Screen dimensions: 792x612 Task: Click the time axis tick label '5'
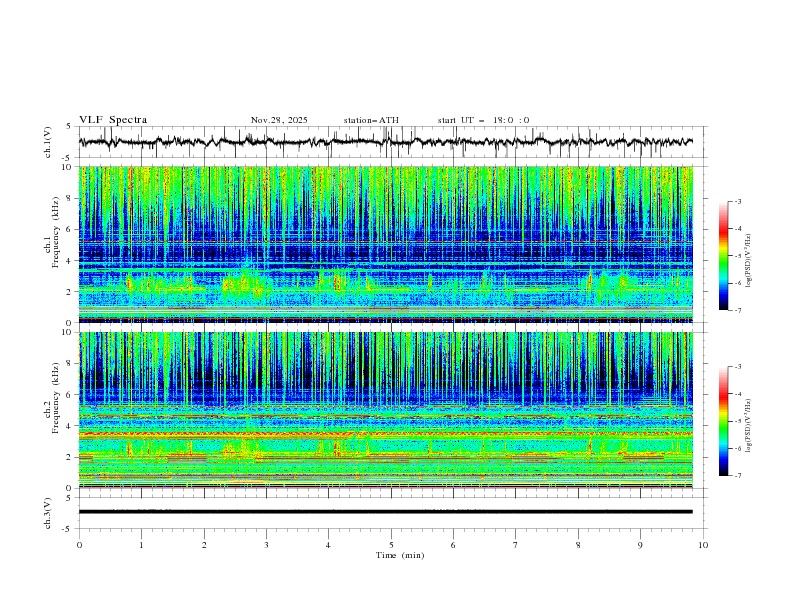(391, 545)
